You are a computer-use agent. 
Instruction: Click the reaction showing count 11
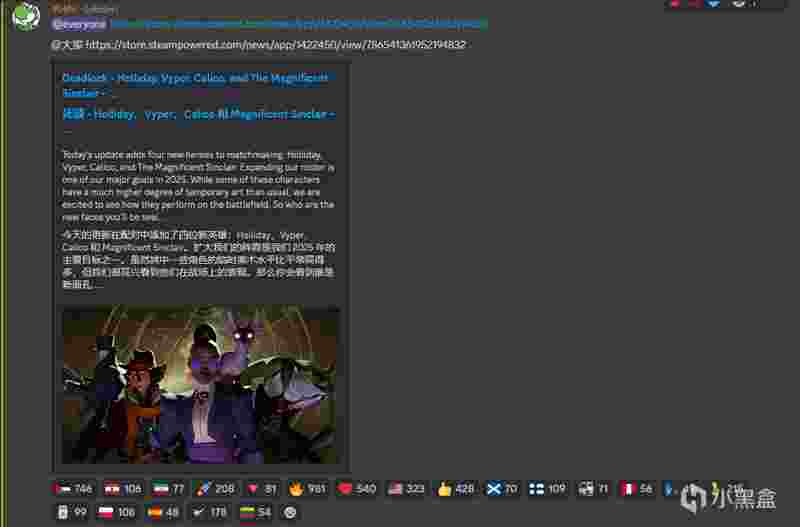(x=593, y=489)
